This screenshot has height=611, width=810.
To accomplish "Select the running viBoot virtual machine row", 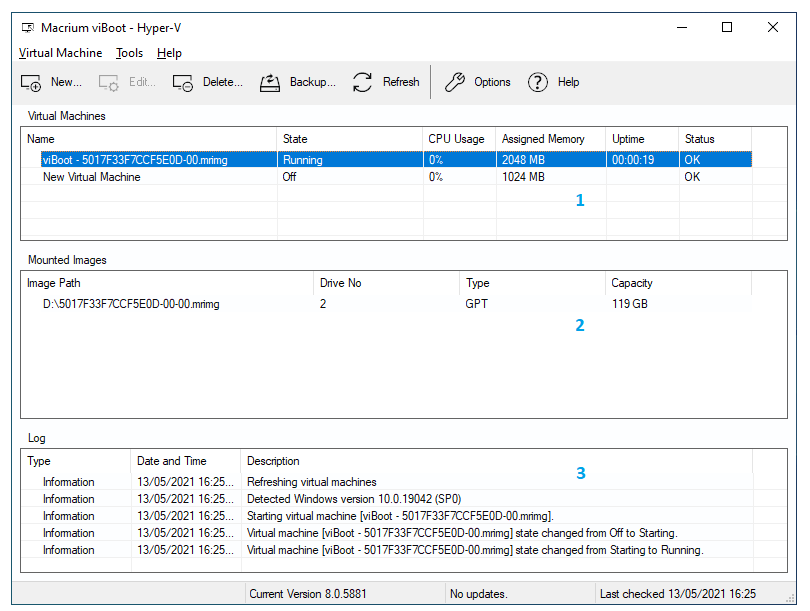I will click(x=146, y=159).
